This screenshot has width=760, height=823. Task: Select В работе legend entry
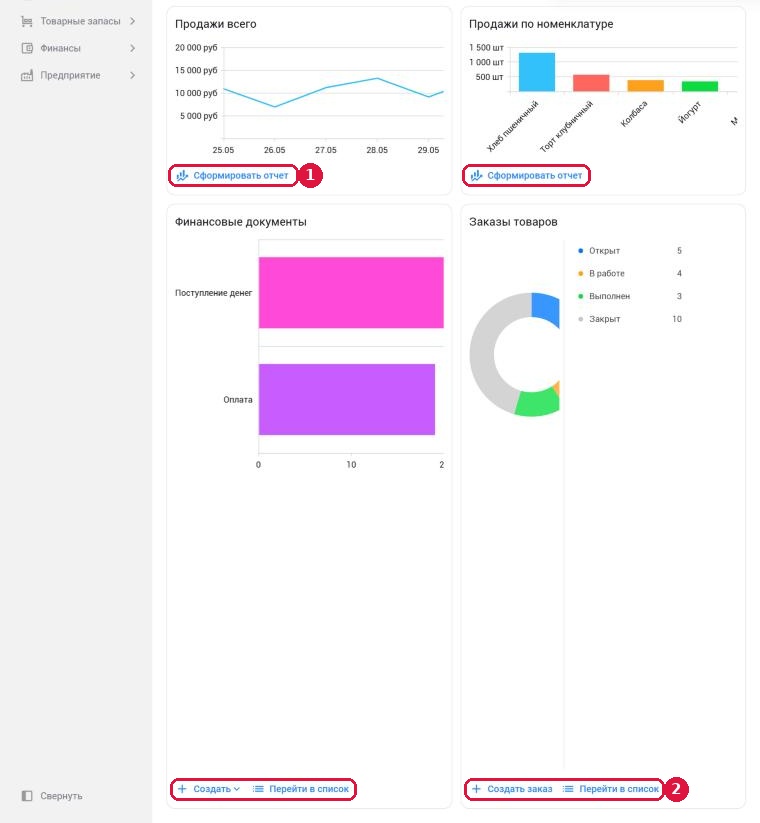click(629, 273)
